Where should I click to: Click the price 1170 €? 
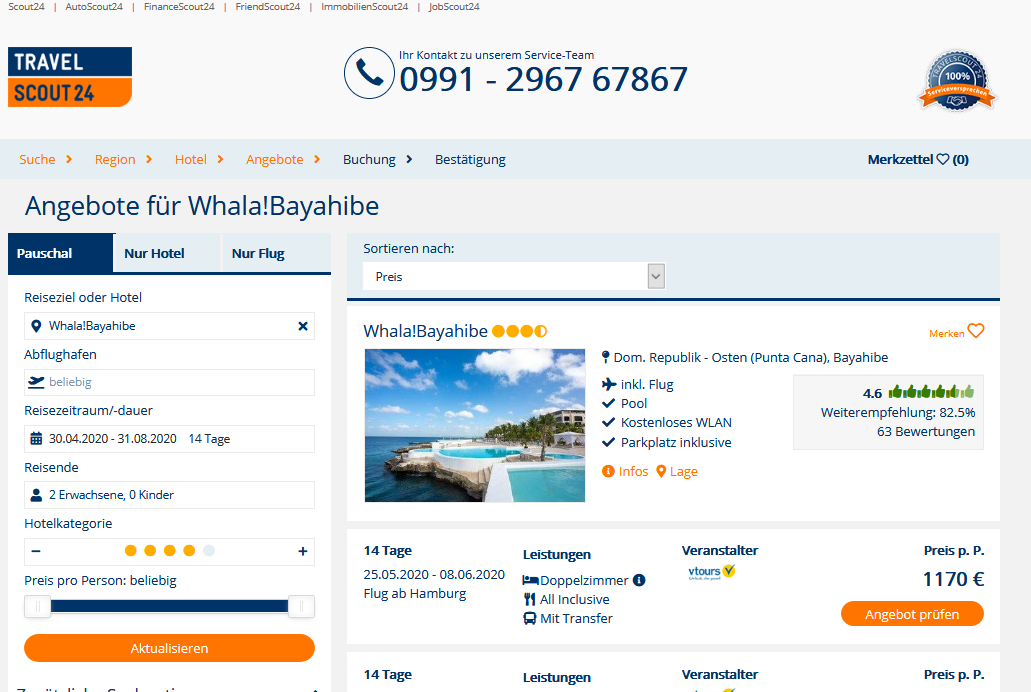(953, 579)
